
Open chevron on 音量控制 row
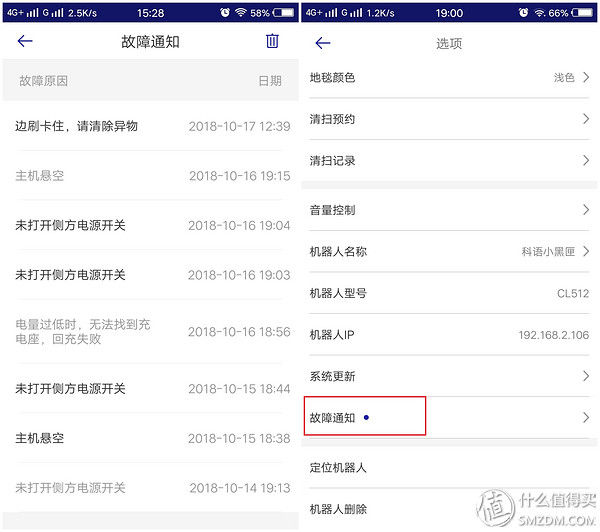point(586,210)
